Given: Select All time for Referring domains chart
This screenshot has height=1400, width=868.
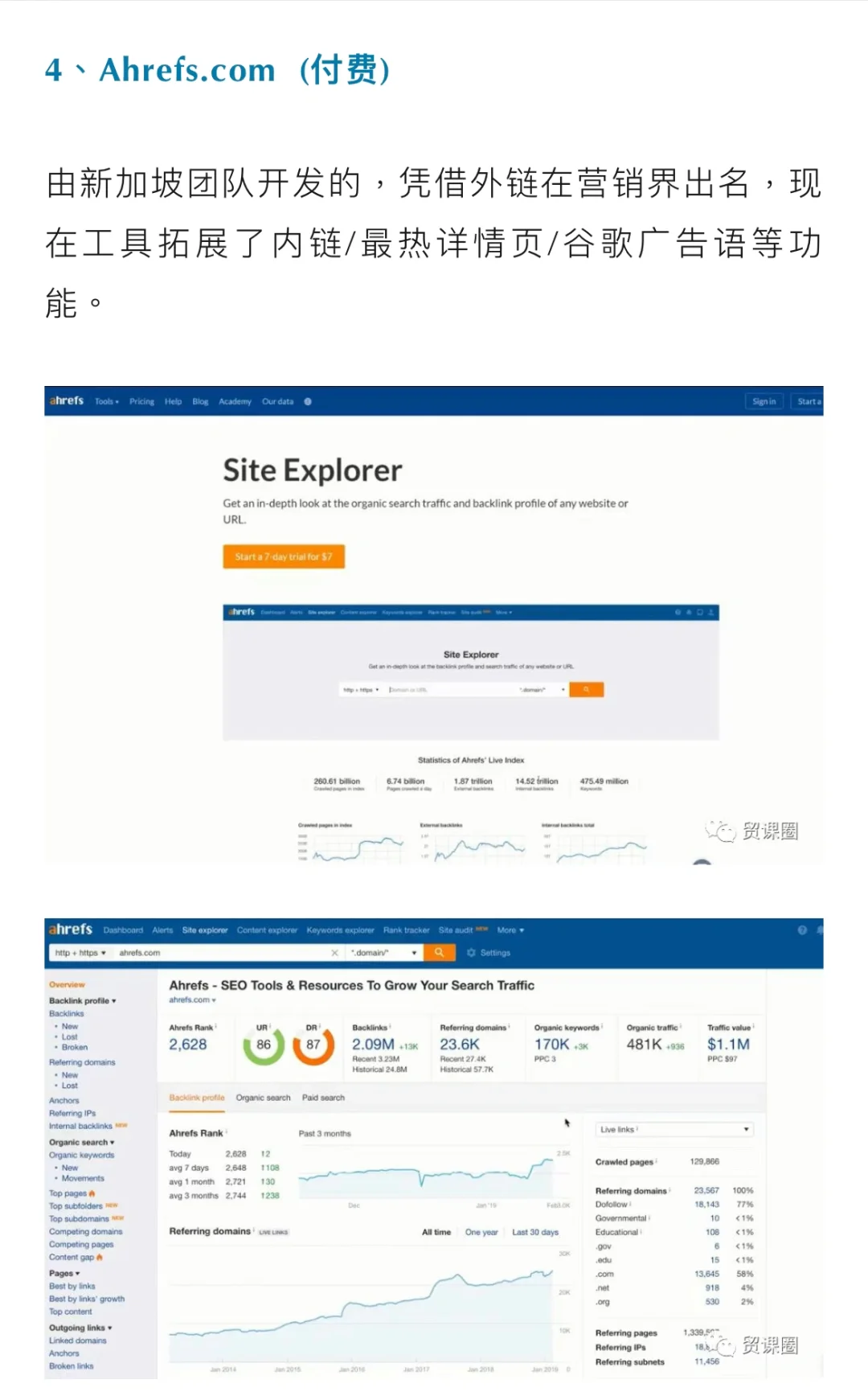Looking at the screenshot, I should click(x=436, y=1233).
